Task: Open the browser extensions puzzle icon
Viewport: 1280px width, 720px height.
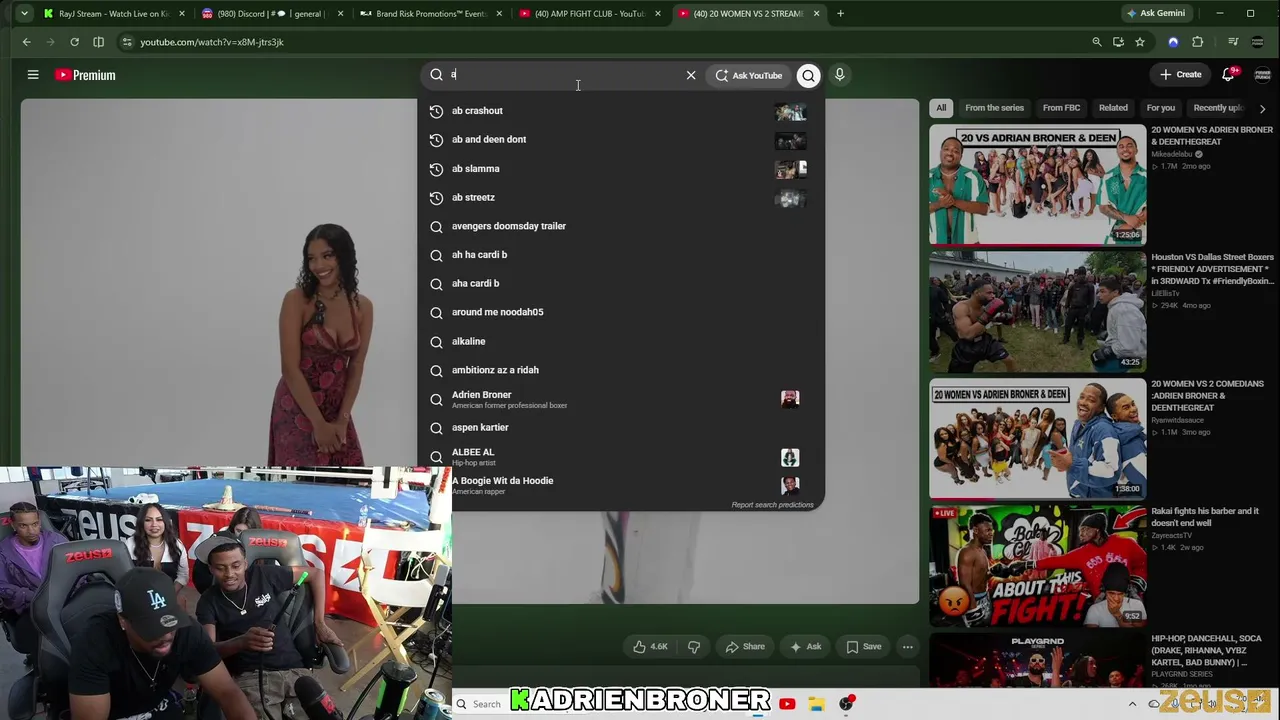Action: point(1197,42)
